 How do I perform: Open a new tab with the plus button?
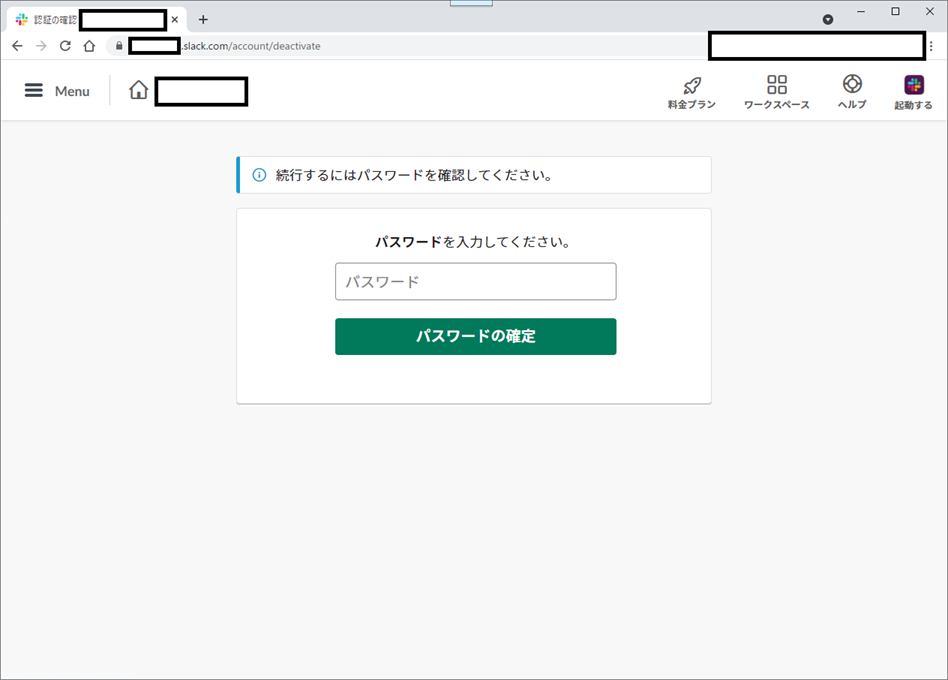(x=203, y=19)
